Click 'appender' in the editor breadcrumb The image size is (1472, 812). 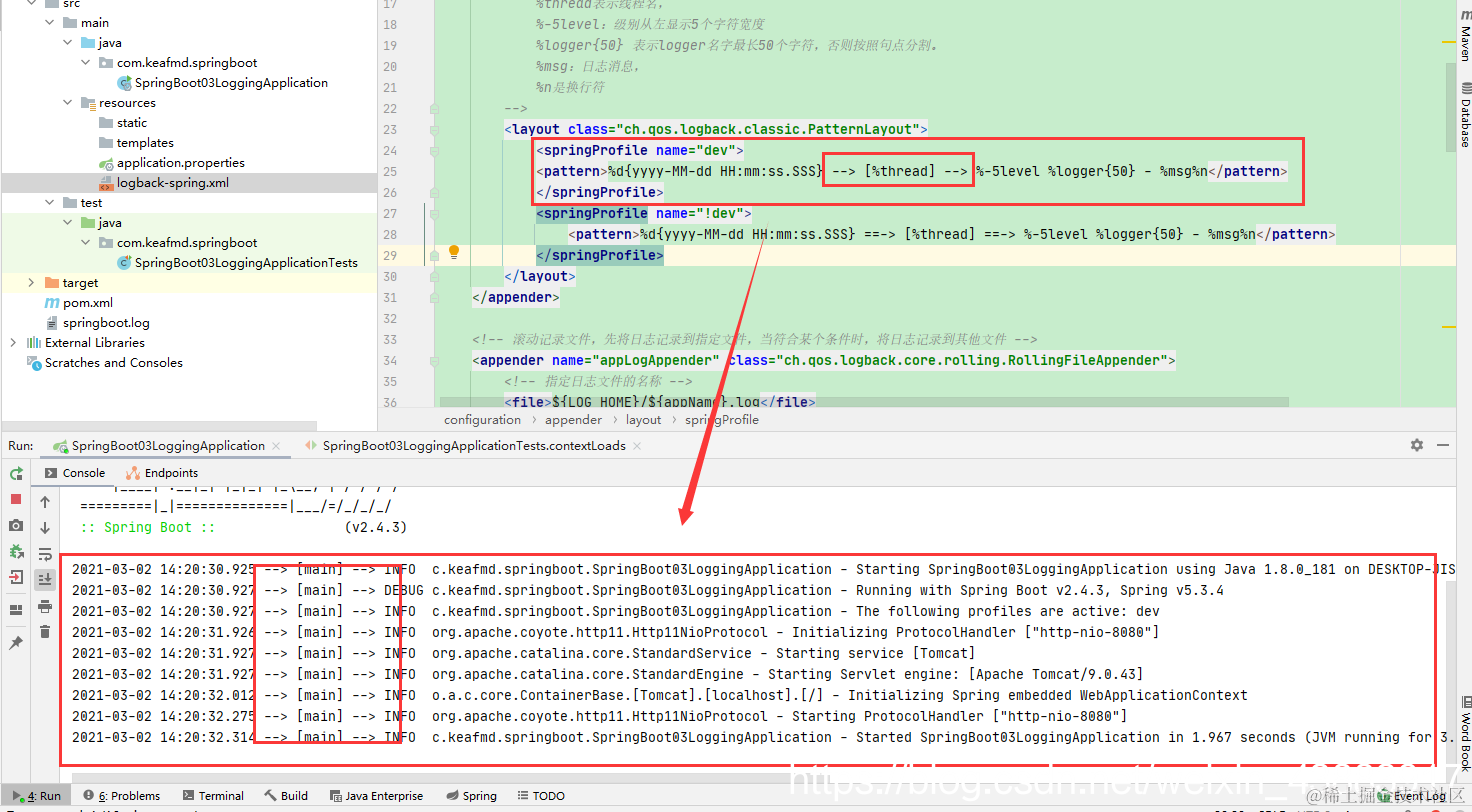coord(573,420)
